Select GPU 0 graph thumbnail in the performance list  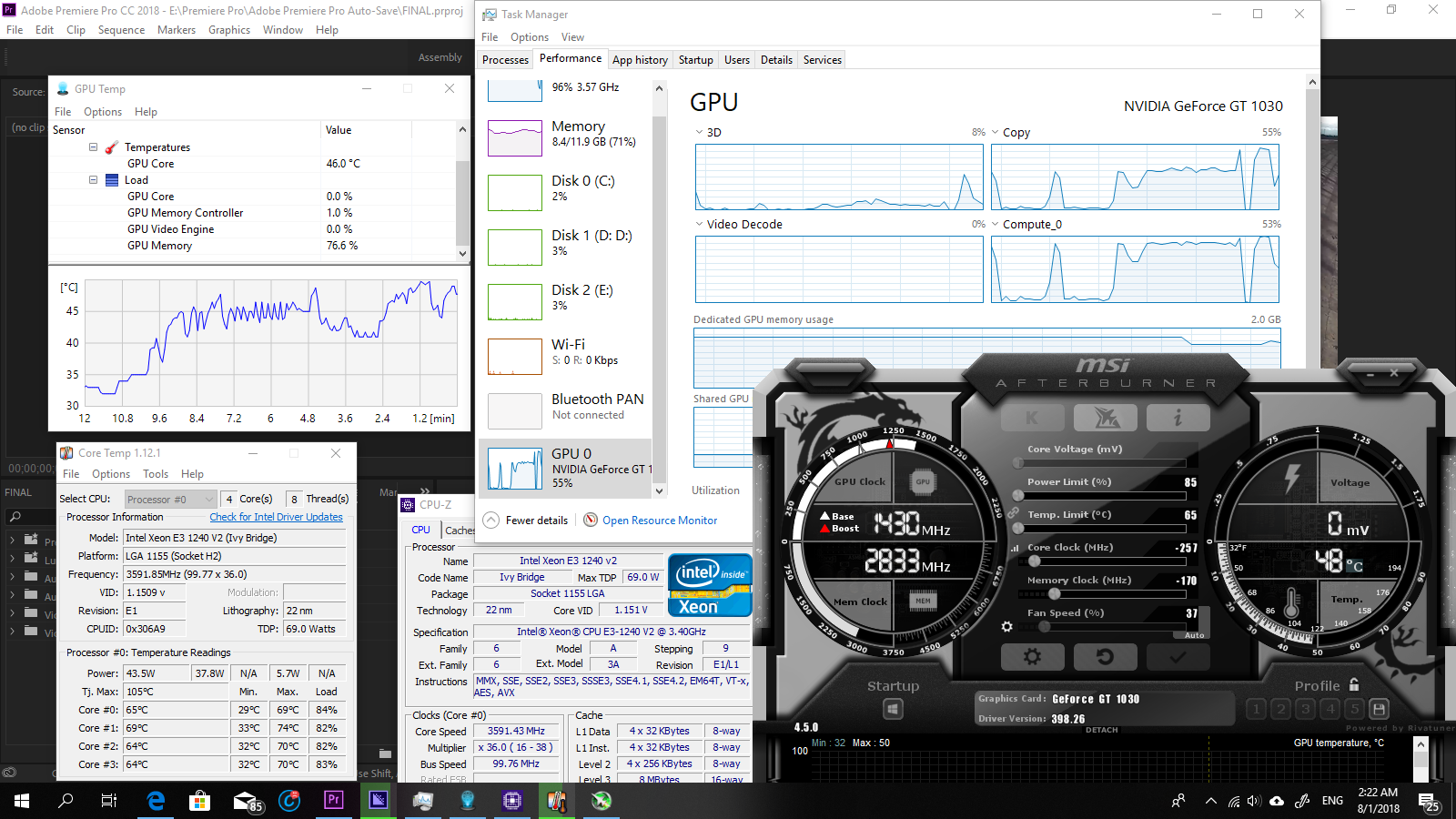(x=515, y=469)
